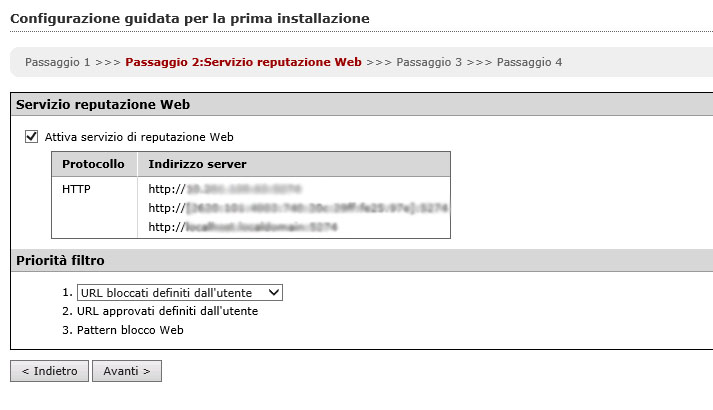Choose Passaggio 4 in the wizard steps
The image size is (713, 410).
(x=529, y=62)
